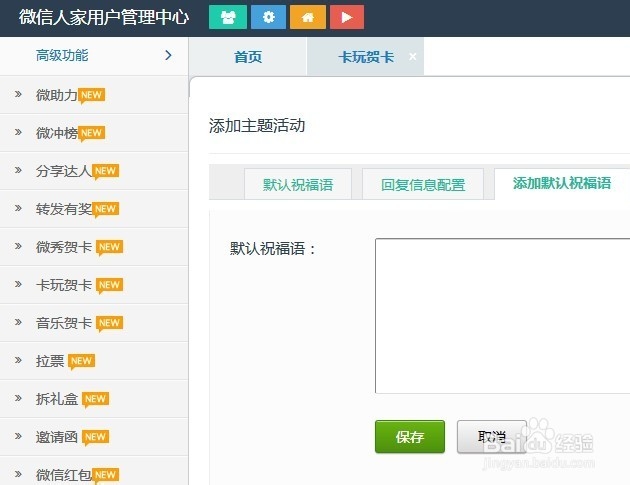Screen dimensions: 630x485
Task: Expand arrow beside 微秀贺卡
Action: pyautogui.click(x=18, y=246)
